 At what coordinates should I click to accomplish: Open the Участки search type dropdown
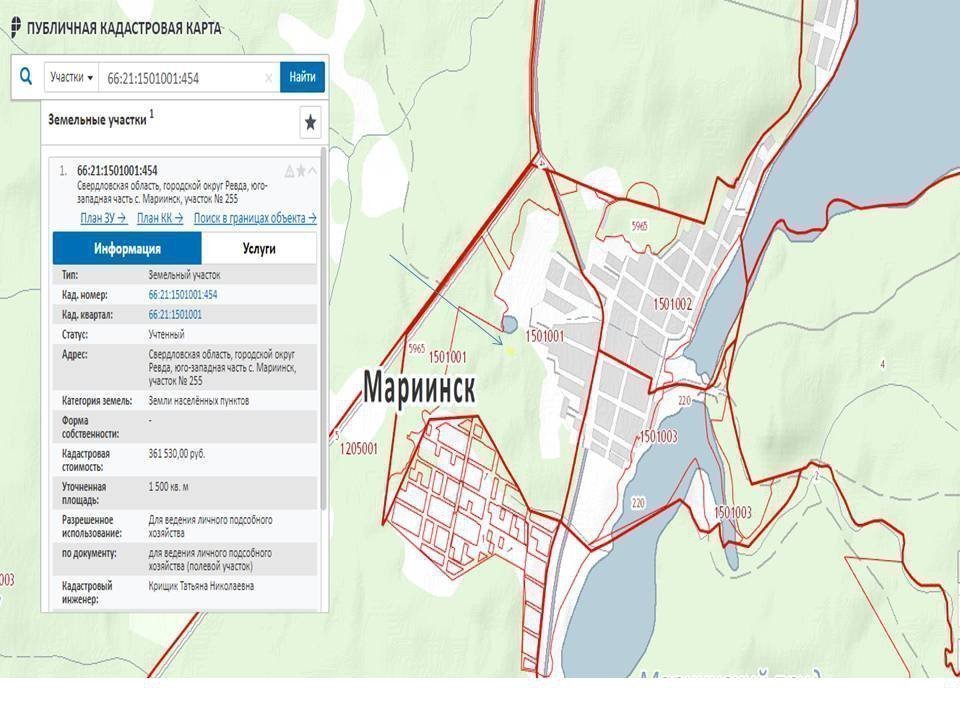72,77
